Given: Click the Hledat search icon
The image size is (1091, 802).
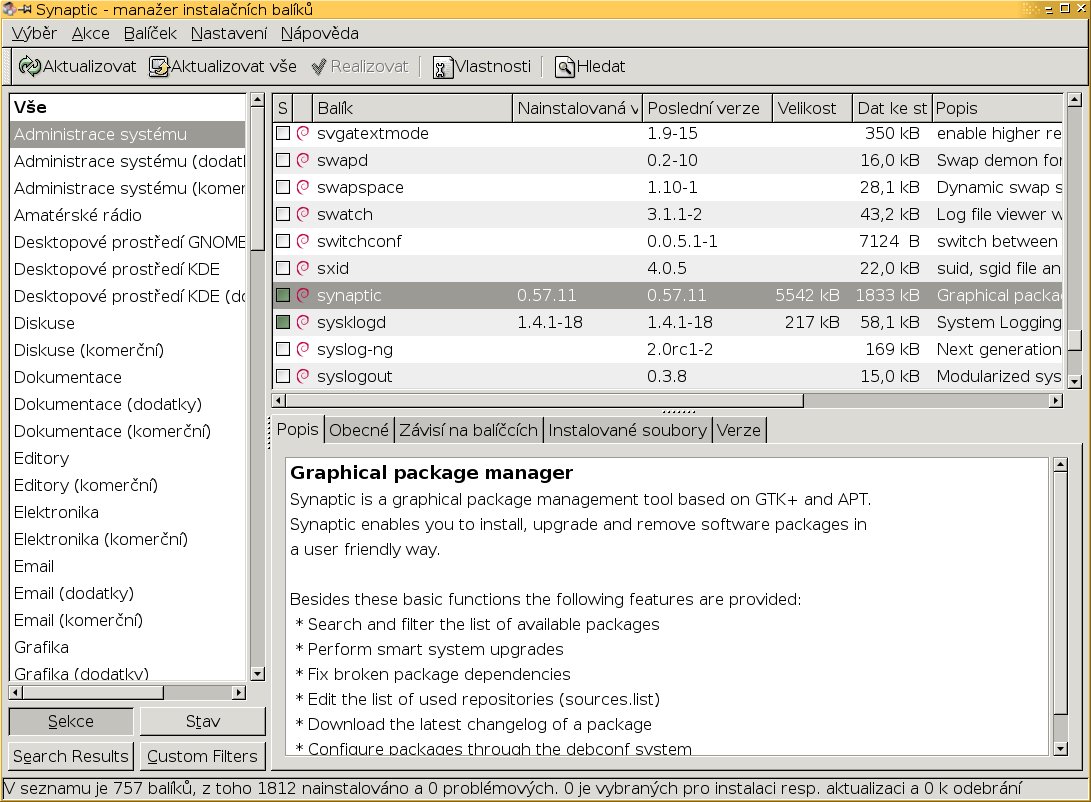Looking at the screenshot, I should (565, 67).
